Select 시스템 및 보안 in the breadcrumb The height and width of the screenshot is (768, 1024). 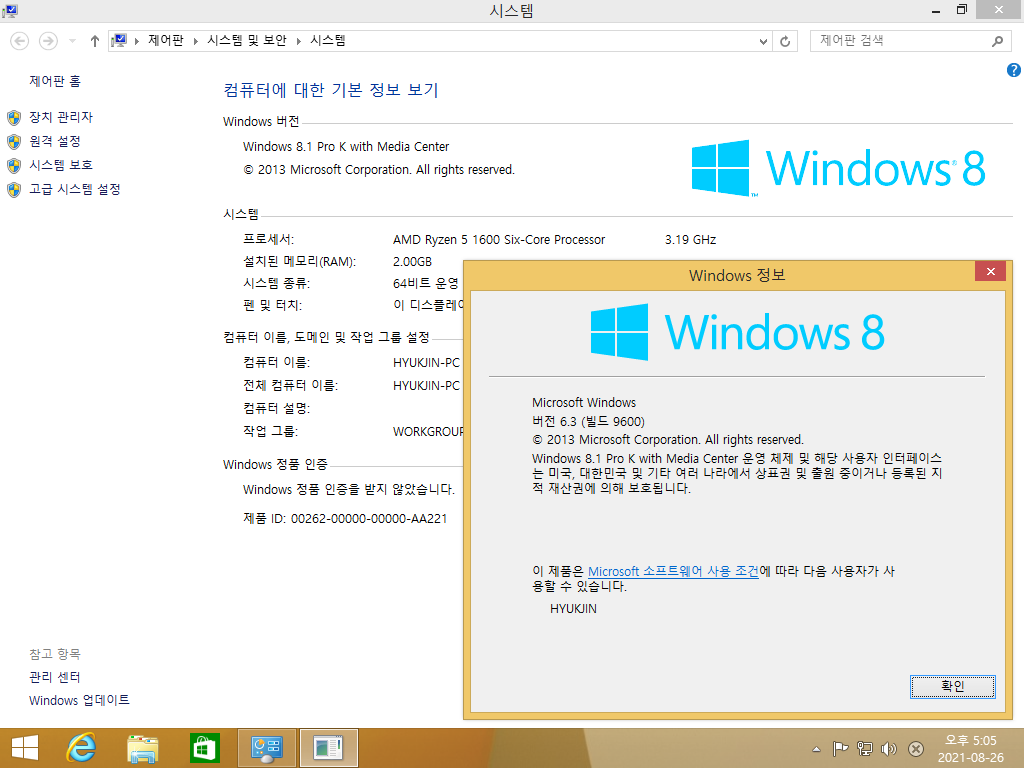pyautogui.click(x=247, y=40)
